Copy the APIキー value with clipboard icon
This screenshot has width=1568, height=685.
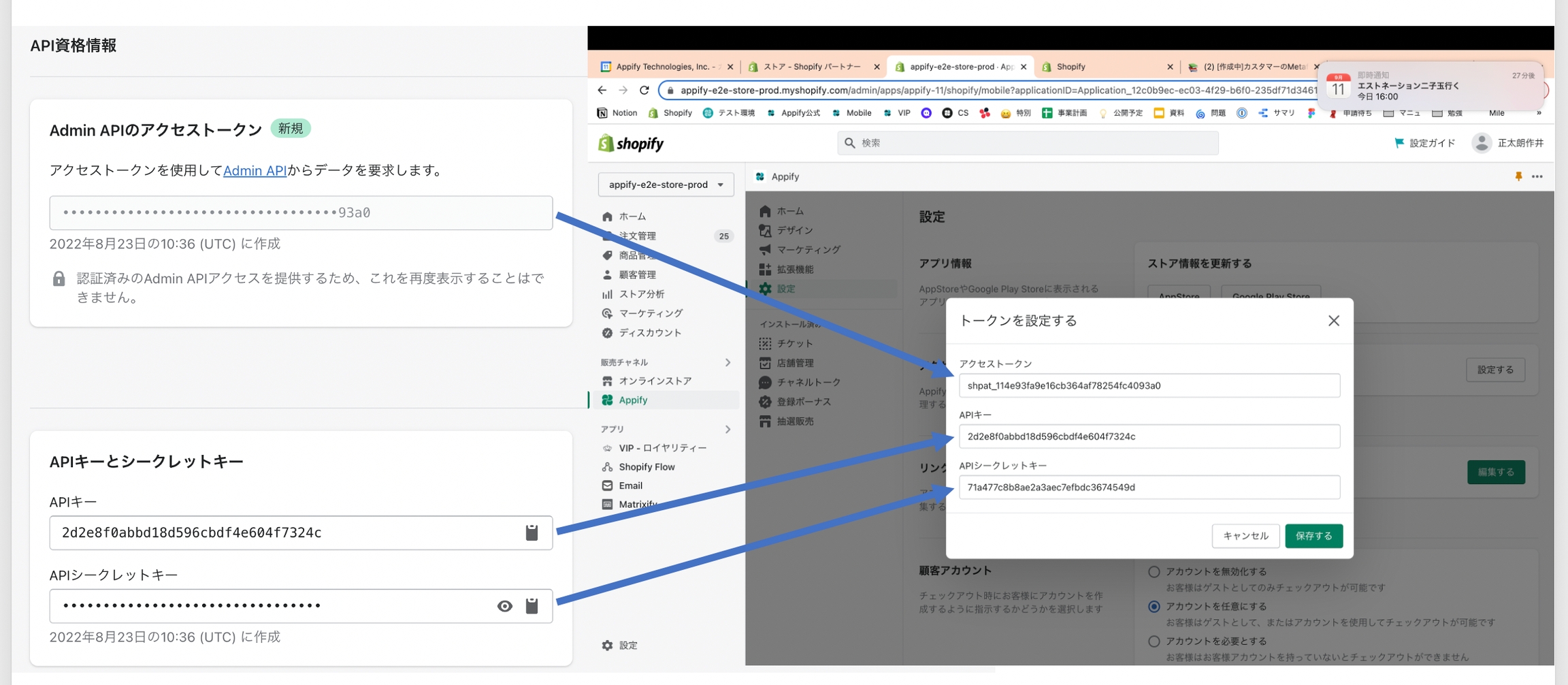tap(532, 532)
